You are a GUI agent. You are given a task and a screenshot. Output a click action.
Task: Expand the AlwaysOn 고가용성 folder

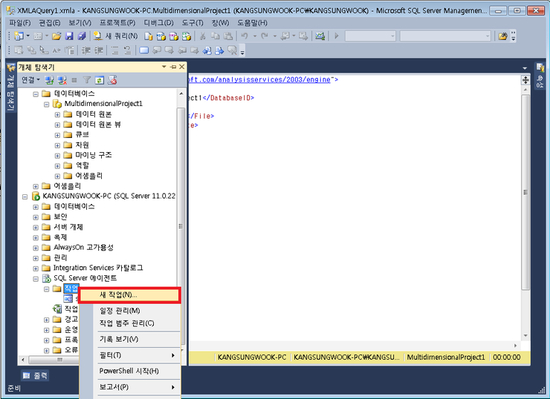(36, 248)
